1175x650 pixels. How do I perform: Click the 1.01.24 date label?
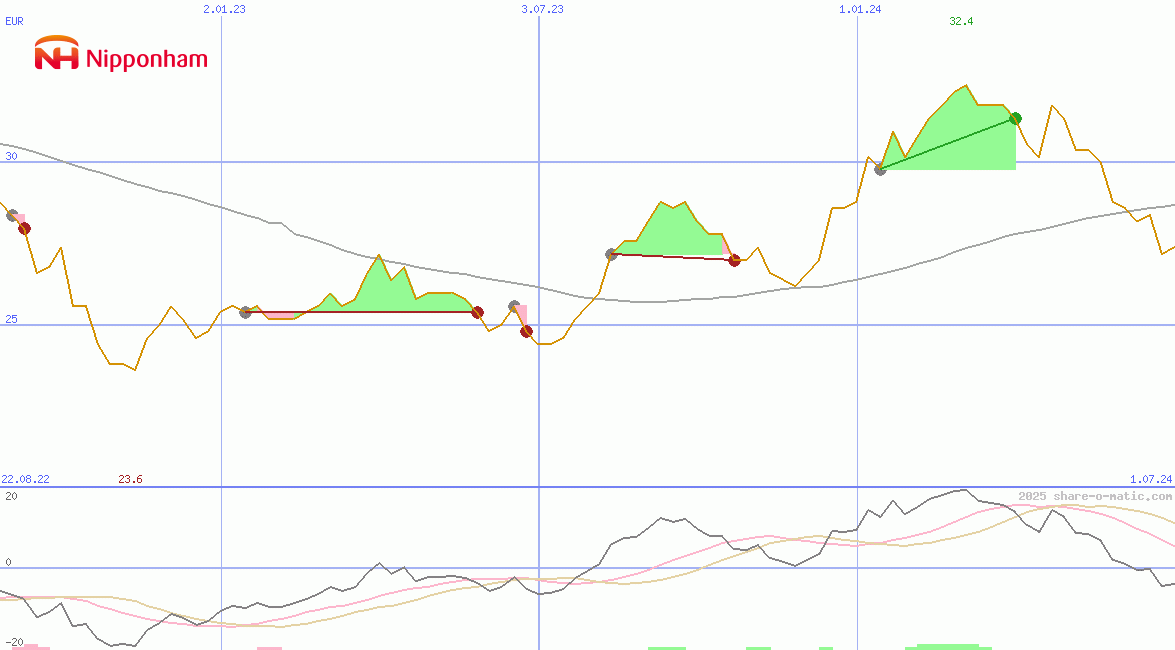tap(860, 9)
